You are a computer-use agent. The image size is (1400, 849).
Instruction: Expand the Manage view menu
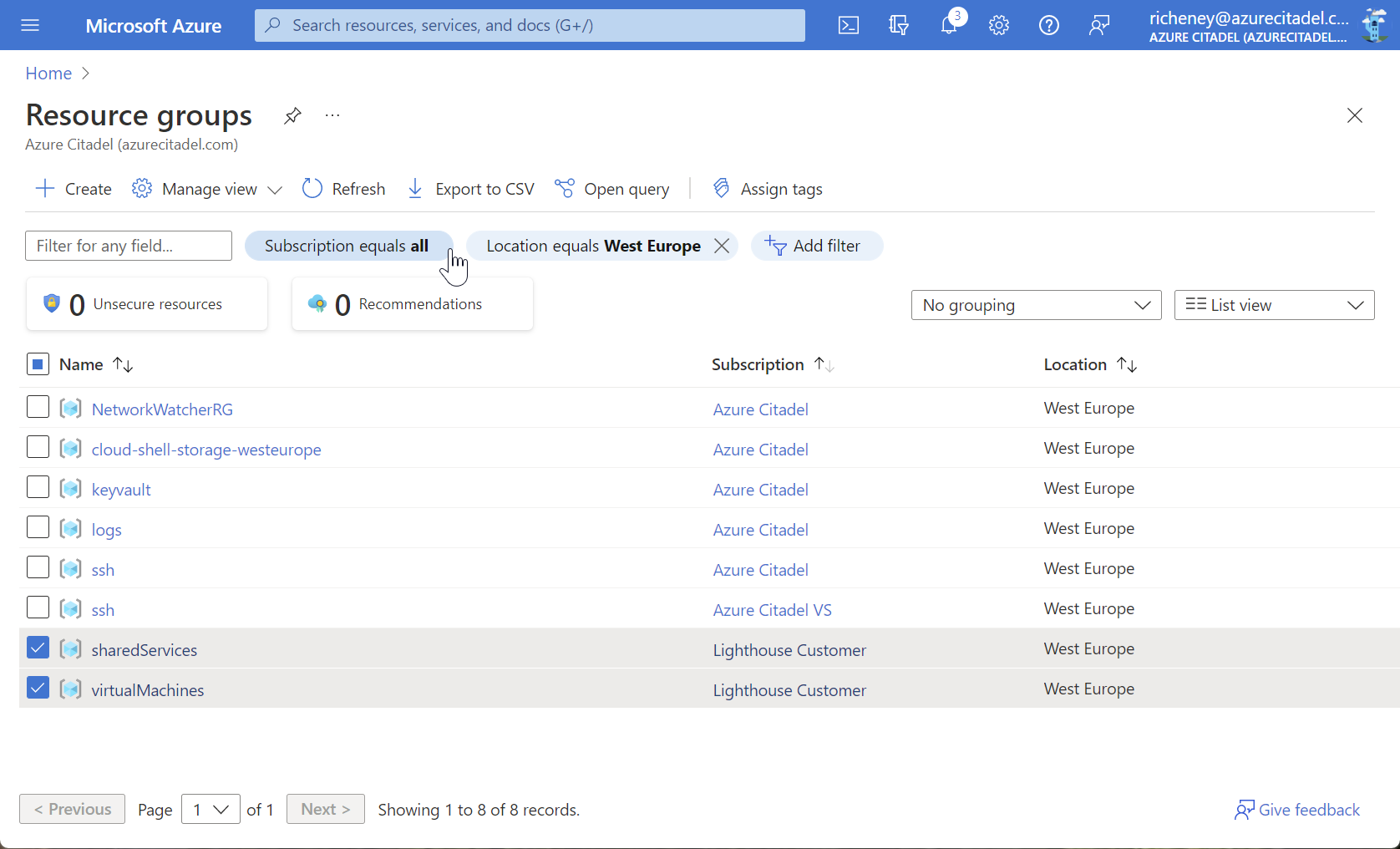pyautogui.click(x=205, y=188)
